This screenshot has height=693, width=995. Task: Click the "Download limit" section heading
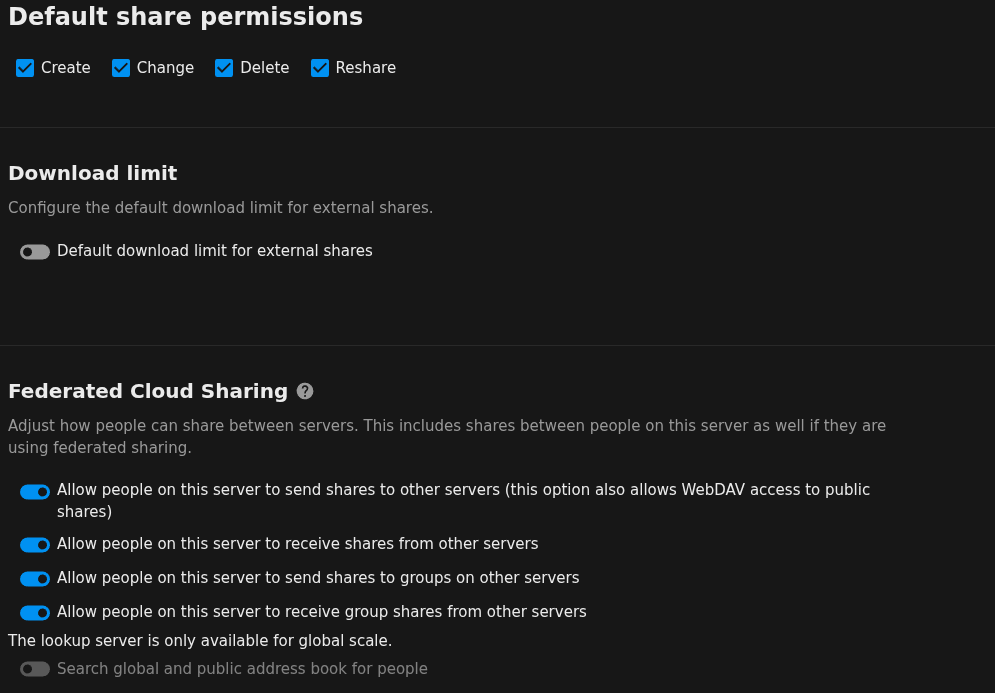(92, 173)
